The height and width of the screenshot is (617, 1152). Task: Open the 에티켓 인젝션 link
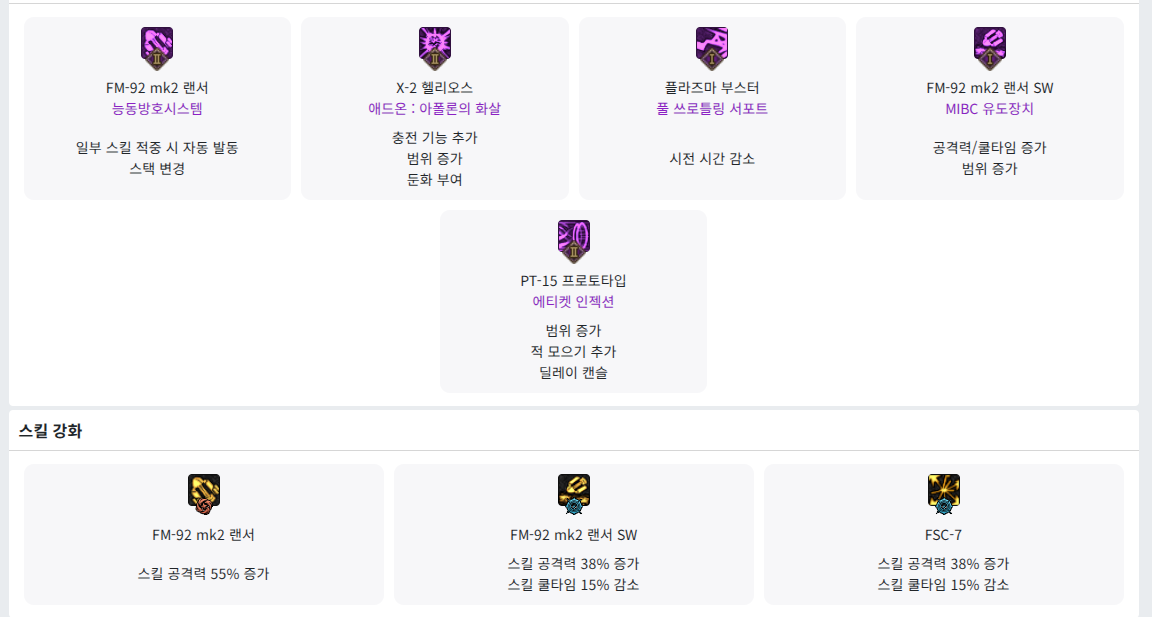[x=573, y=302]
